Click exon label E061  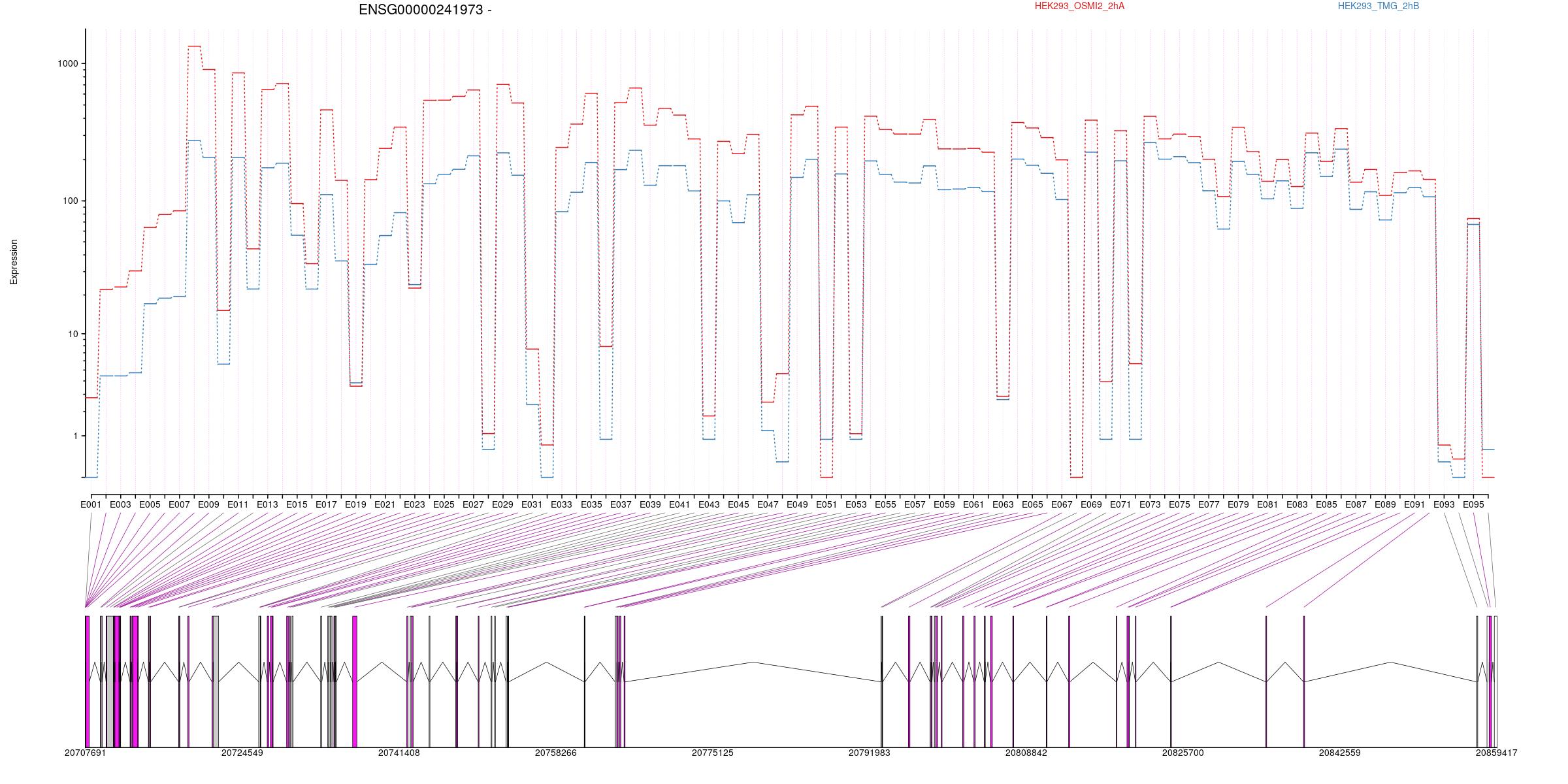[973, 504]
